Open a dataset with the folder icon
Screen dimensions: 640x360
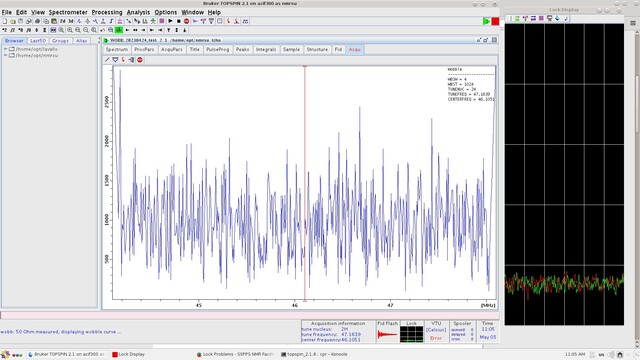coord(13,21)
